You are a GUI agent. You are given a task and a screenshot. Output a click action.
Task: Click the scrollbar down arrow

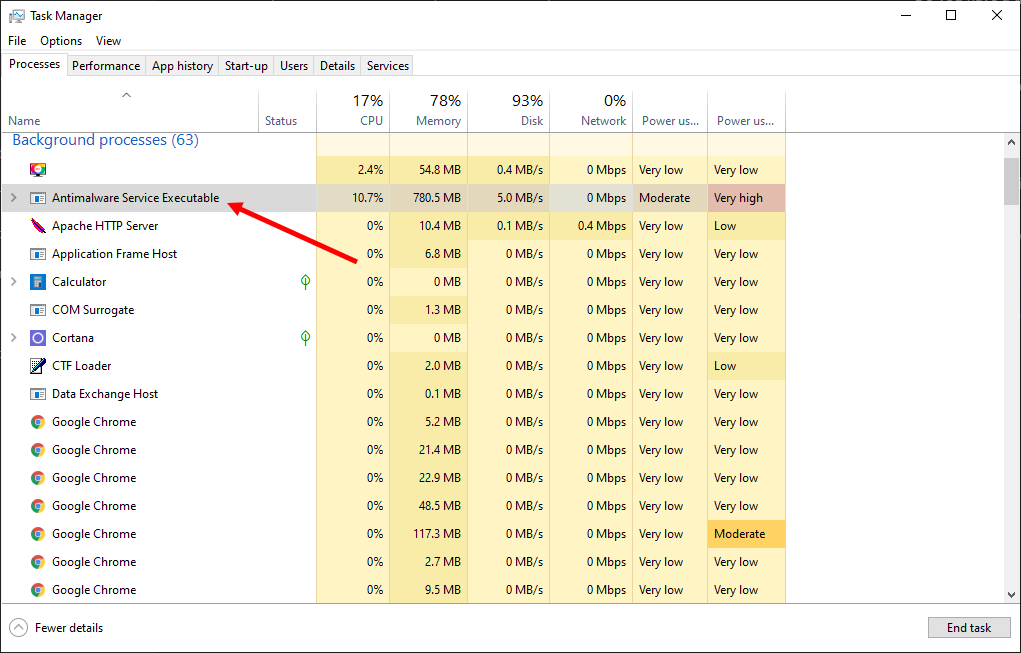[x=1011, y=594]
